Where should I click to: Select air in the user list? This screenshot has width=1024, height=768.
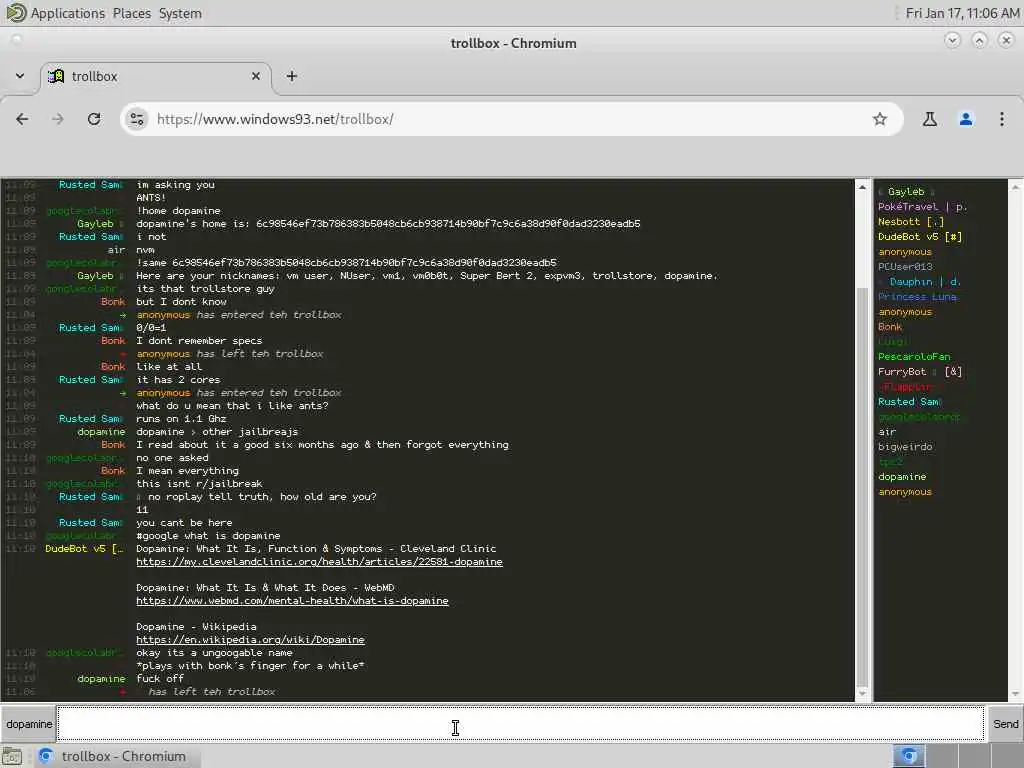point(887,432)
